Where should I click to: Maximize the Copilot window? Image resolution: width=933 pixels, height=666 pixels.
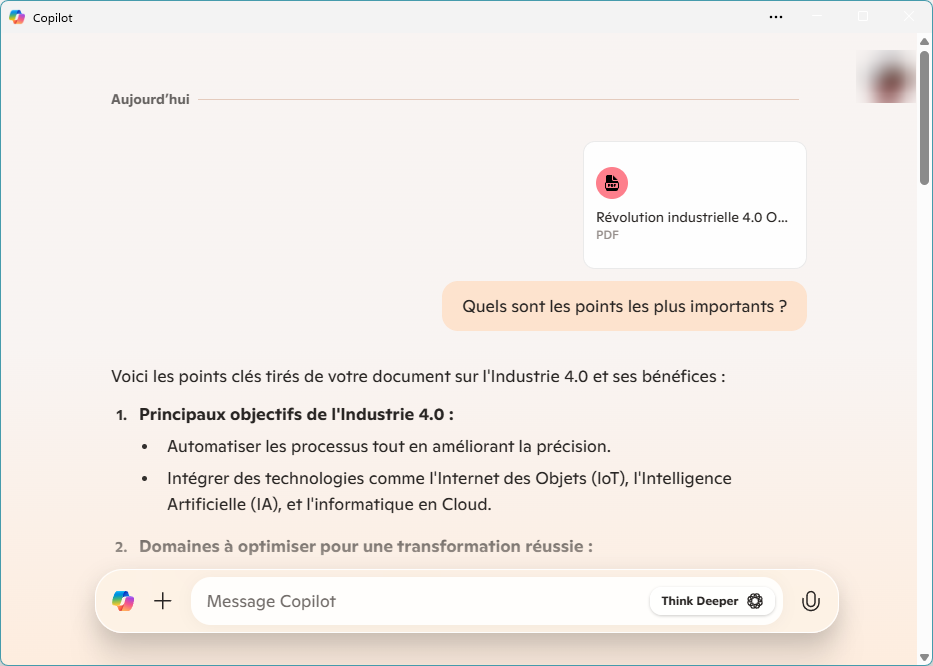tap(863, 17)
